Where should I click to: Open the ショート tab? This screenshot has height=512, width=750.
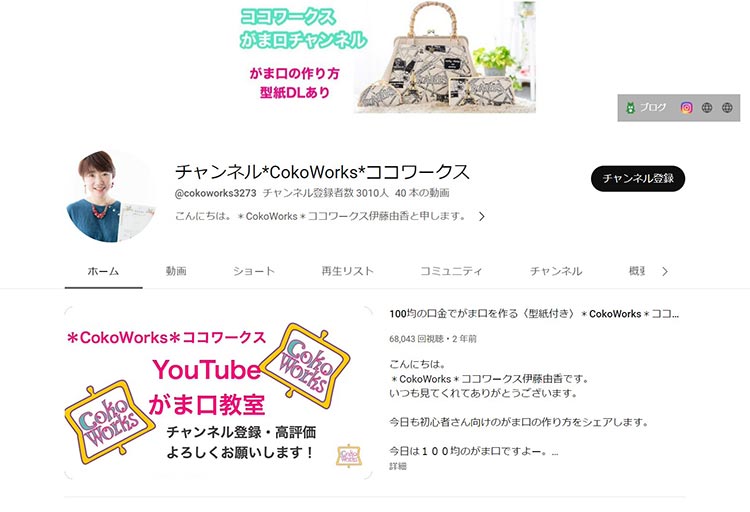click(x=254, y=271)
